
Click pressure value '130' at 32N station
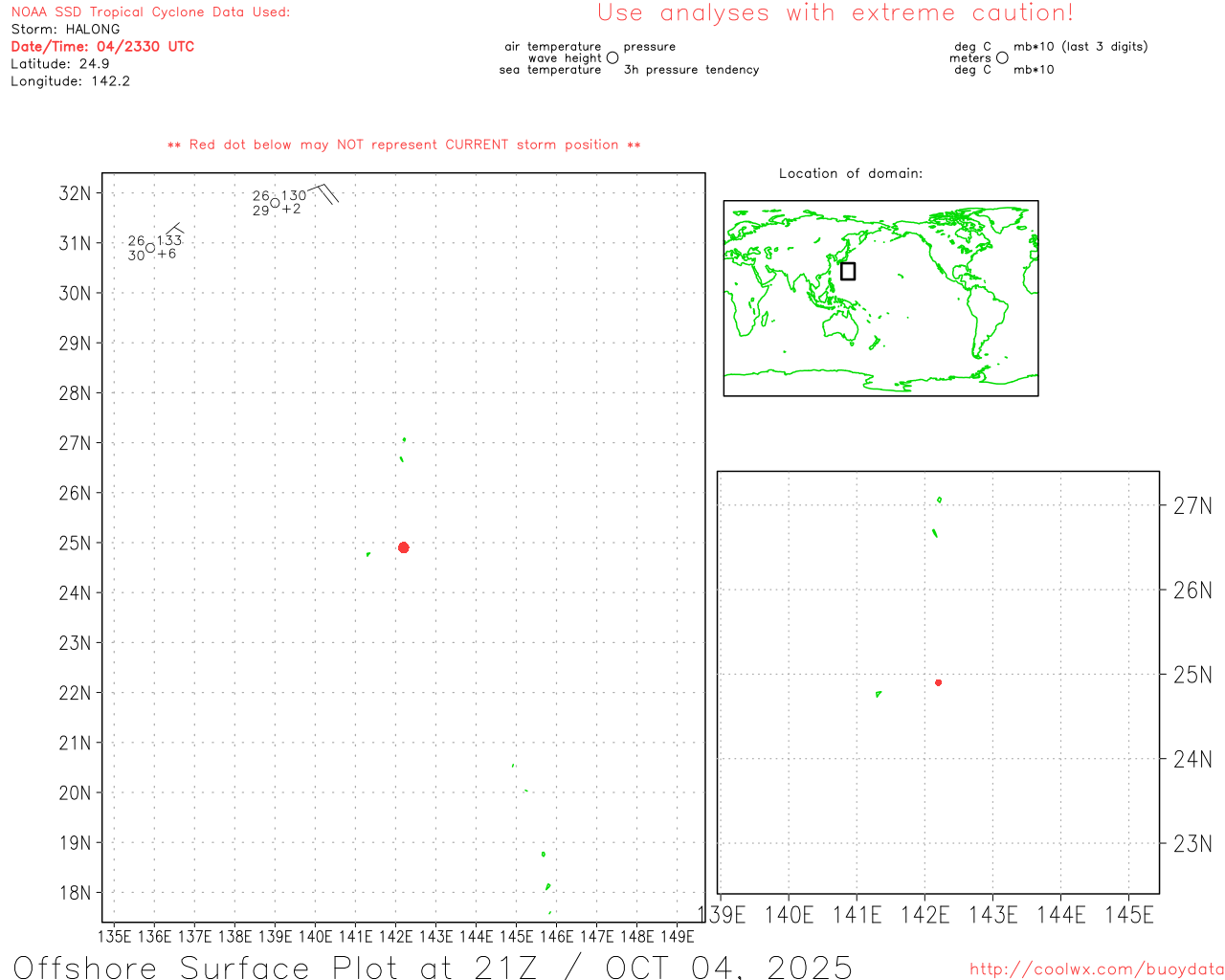[294, 195]
